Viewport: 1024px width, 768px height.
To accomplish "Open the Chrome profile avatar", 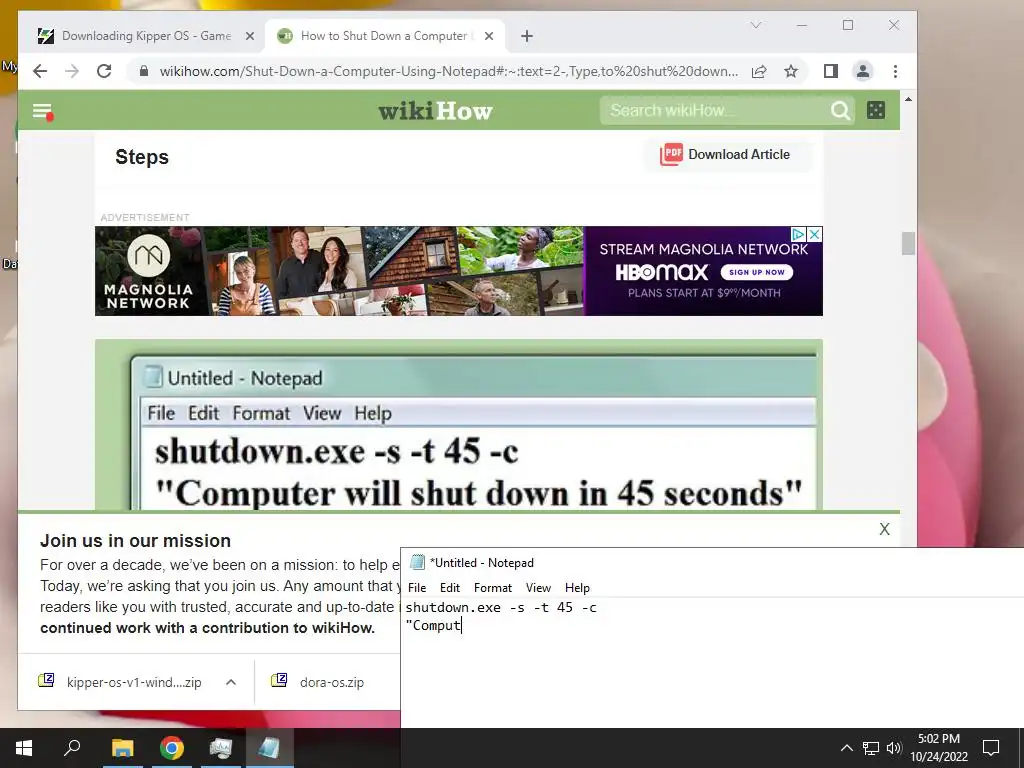I will (863, 71).
